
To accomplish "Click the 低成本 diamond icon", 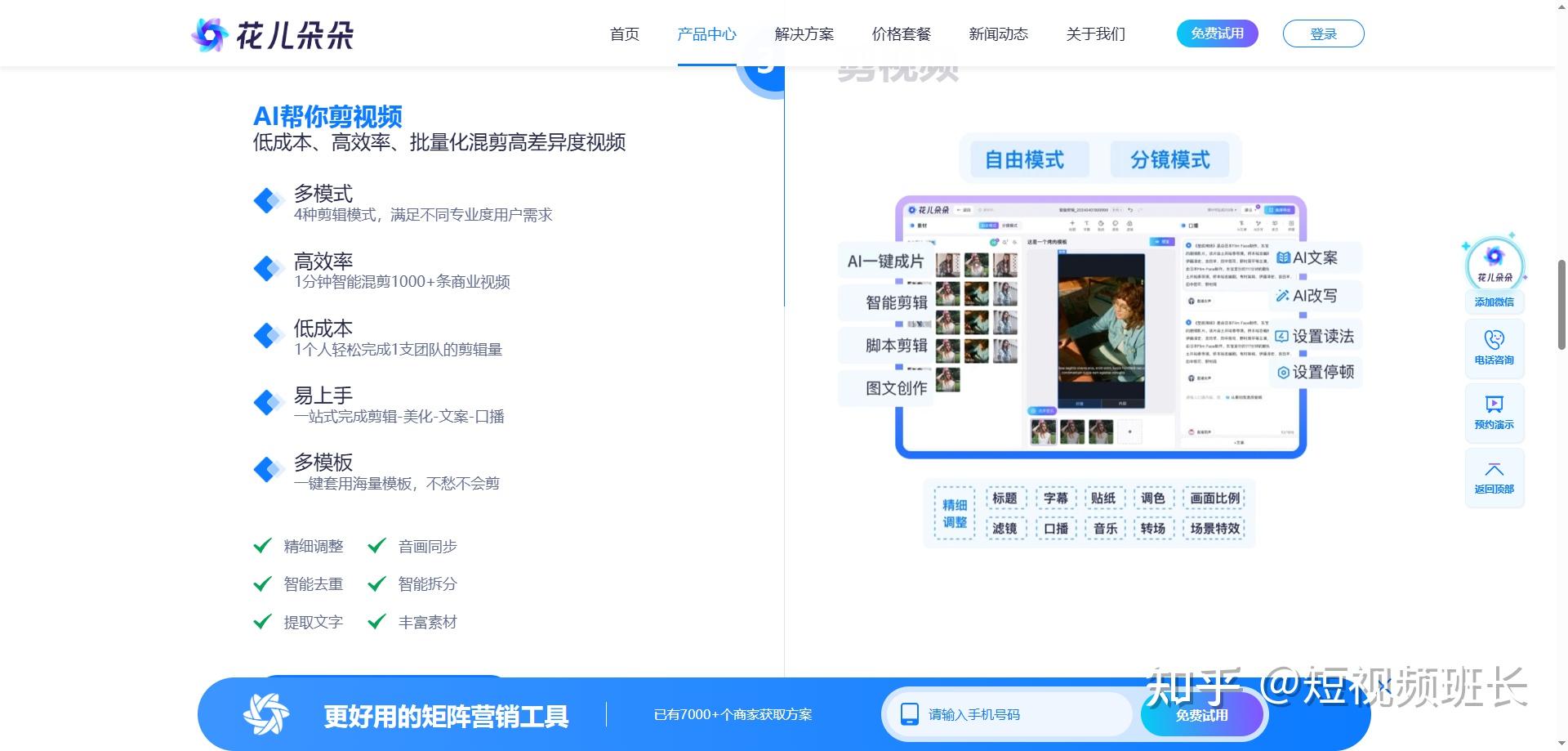I will pos(267,335).
